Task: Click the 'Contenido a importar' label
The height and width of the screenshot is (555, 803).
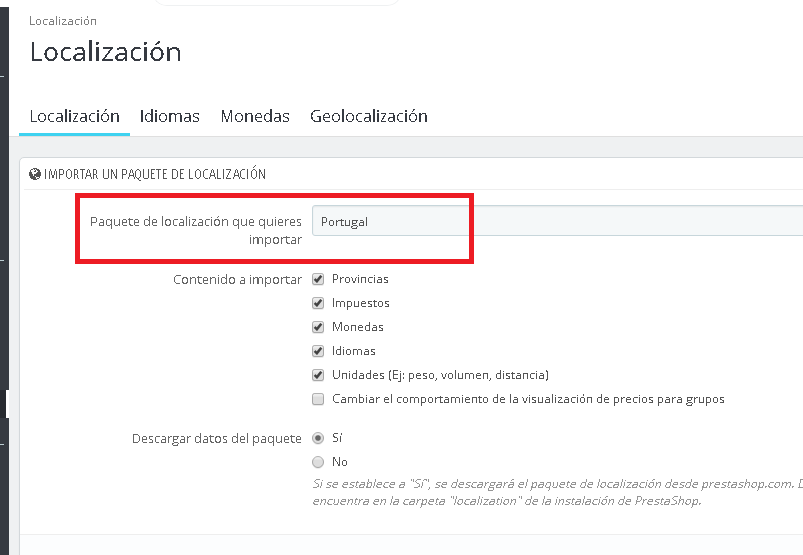Action: click(x=237, y=280)
